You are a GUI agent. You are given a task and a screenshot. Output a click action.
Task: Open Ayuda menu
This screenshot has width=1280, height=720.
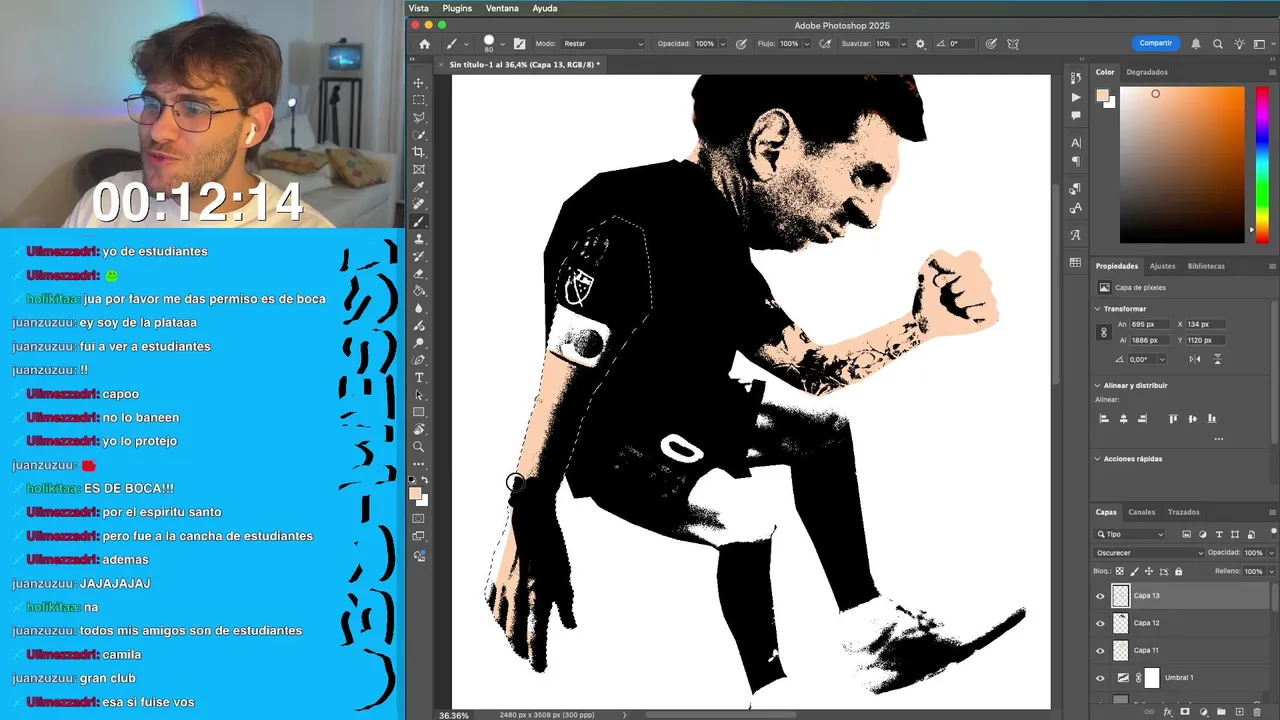[x=545, y=8]
